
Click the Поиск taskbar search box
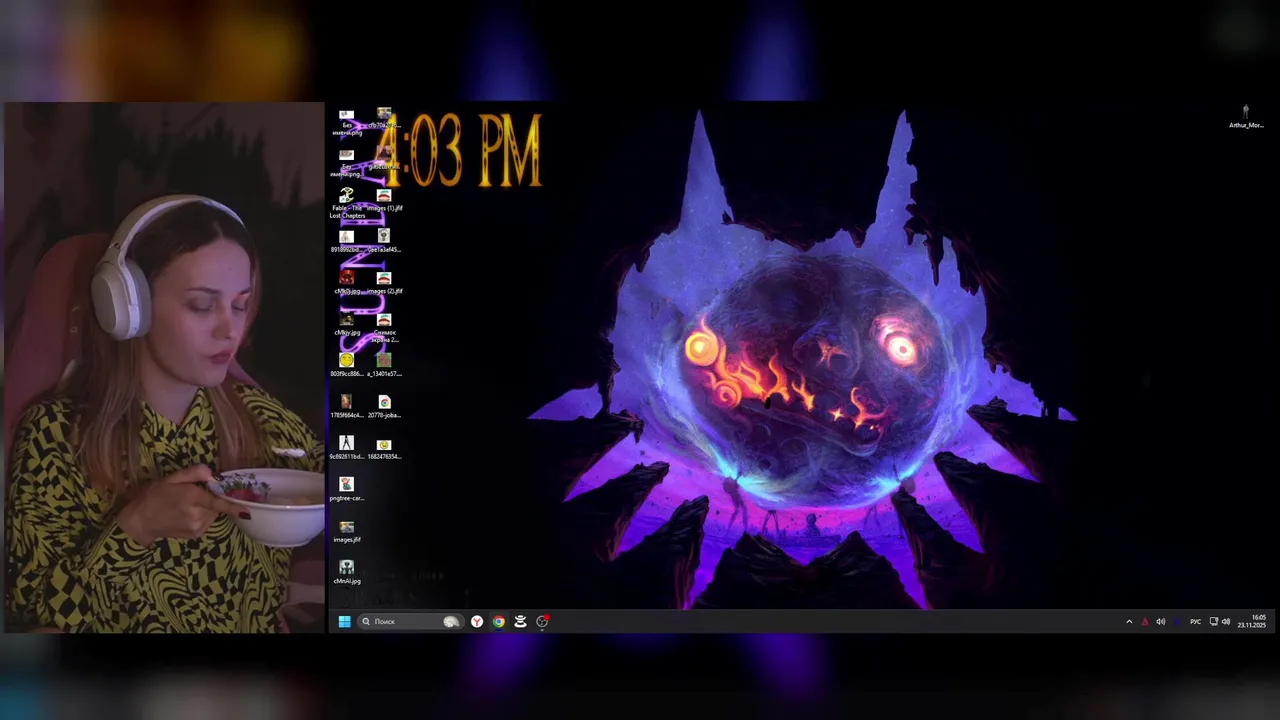(x=410, y=621)
